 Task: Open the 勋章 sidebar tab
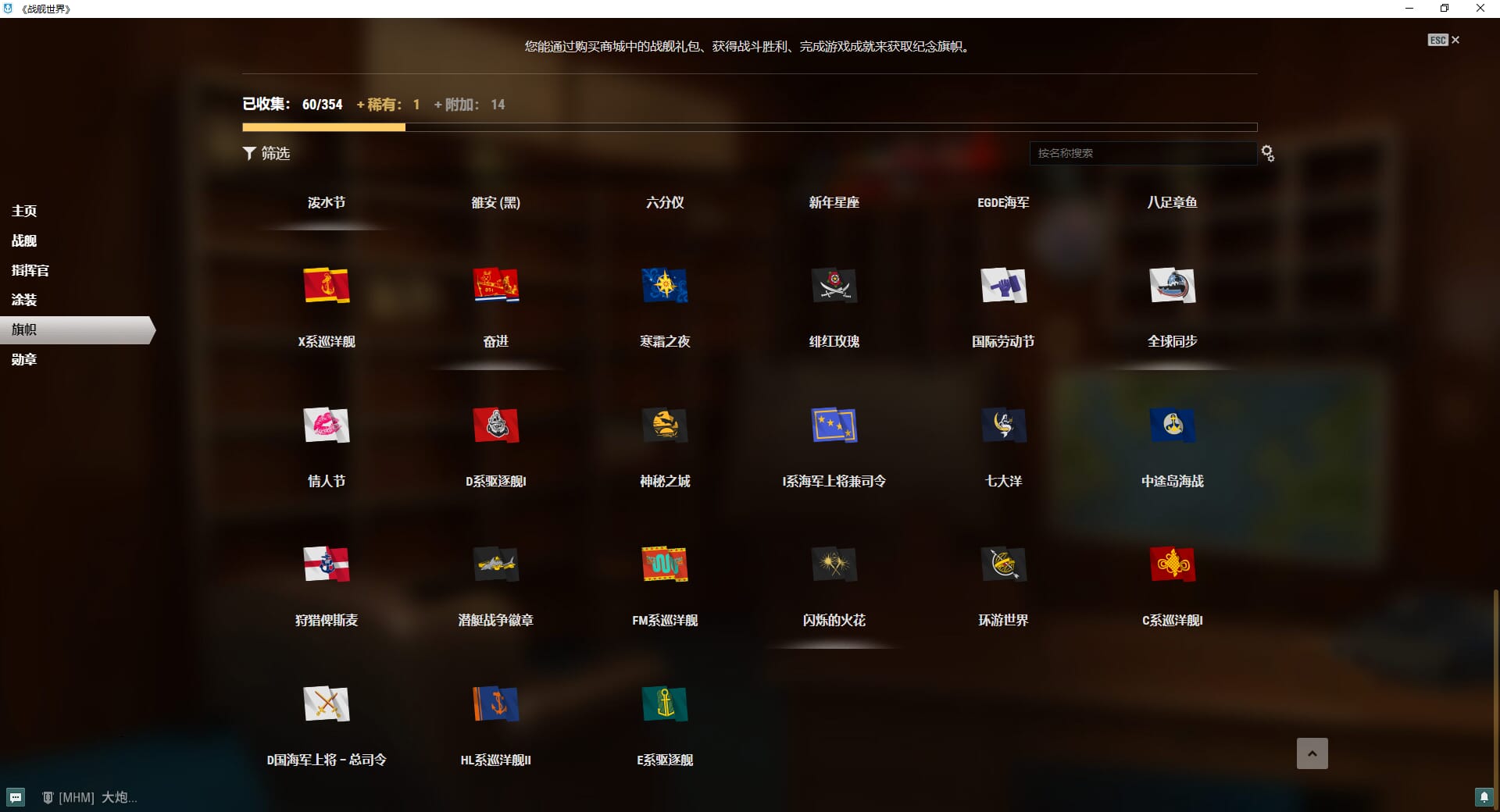[24, 360]
